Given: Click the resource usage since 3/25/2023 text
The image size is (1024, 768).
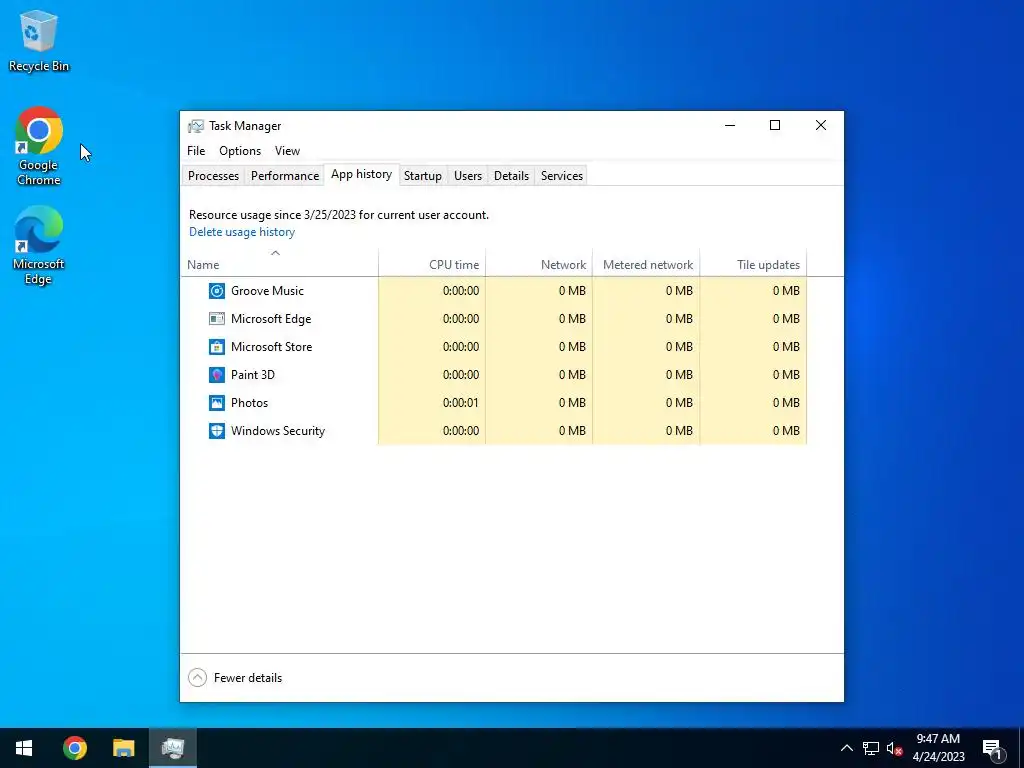Looking at the screenshot, I should coord(338,215).
